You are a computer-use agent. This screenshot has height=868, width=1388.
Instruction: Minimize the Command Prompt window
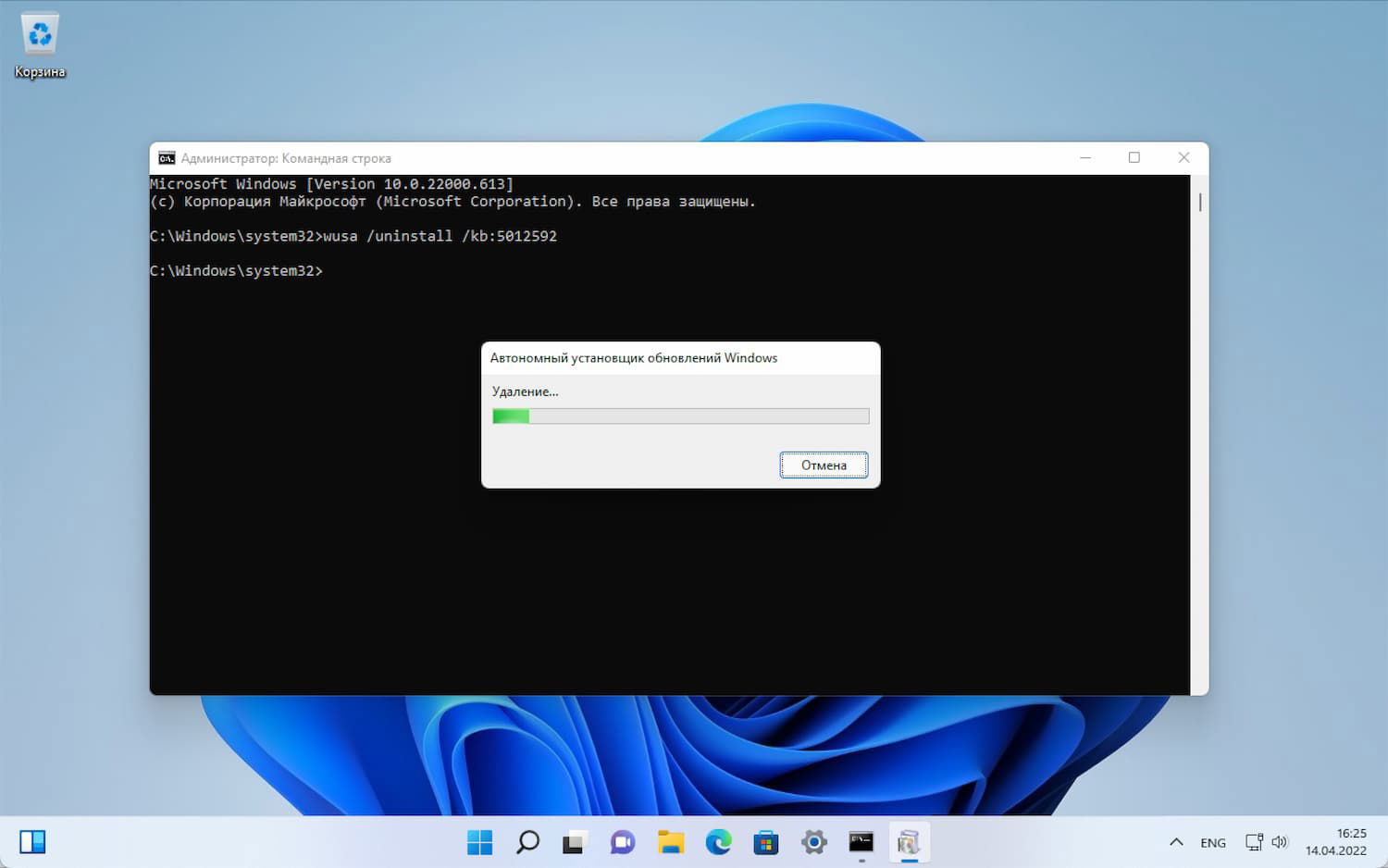click(1085, 158)
